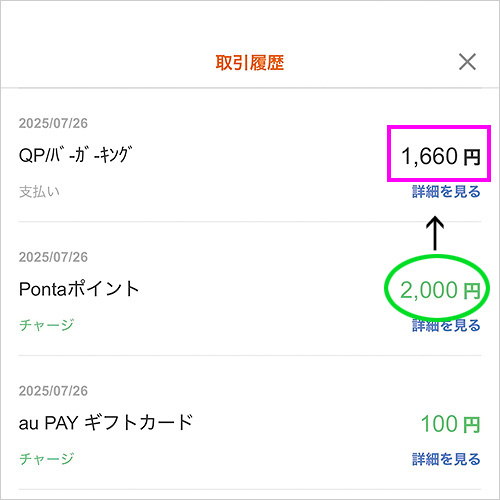Open 詳細を見る for the Pontaポイント charge
The width and height of the screenshot is (500, 500).
[x=446, y=325]
